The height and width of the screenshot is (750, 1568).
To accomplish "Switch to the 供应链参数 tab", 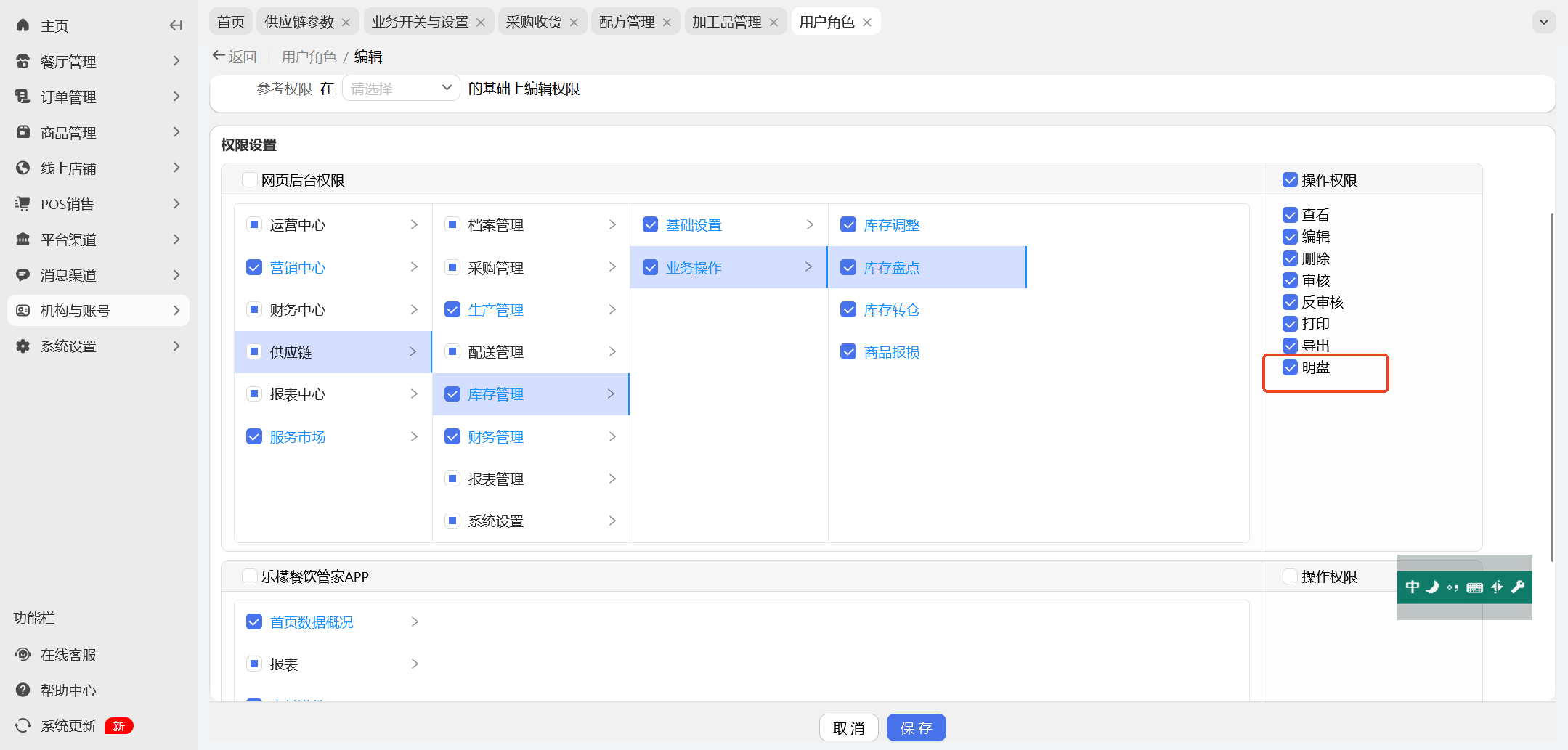I will (x=298, y=22).
